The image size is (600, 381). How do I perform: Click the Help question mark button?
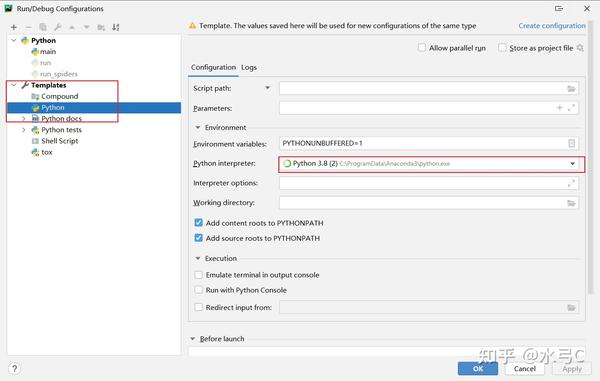click(15, 369)
